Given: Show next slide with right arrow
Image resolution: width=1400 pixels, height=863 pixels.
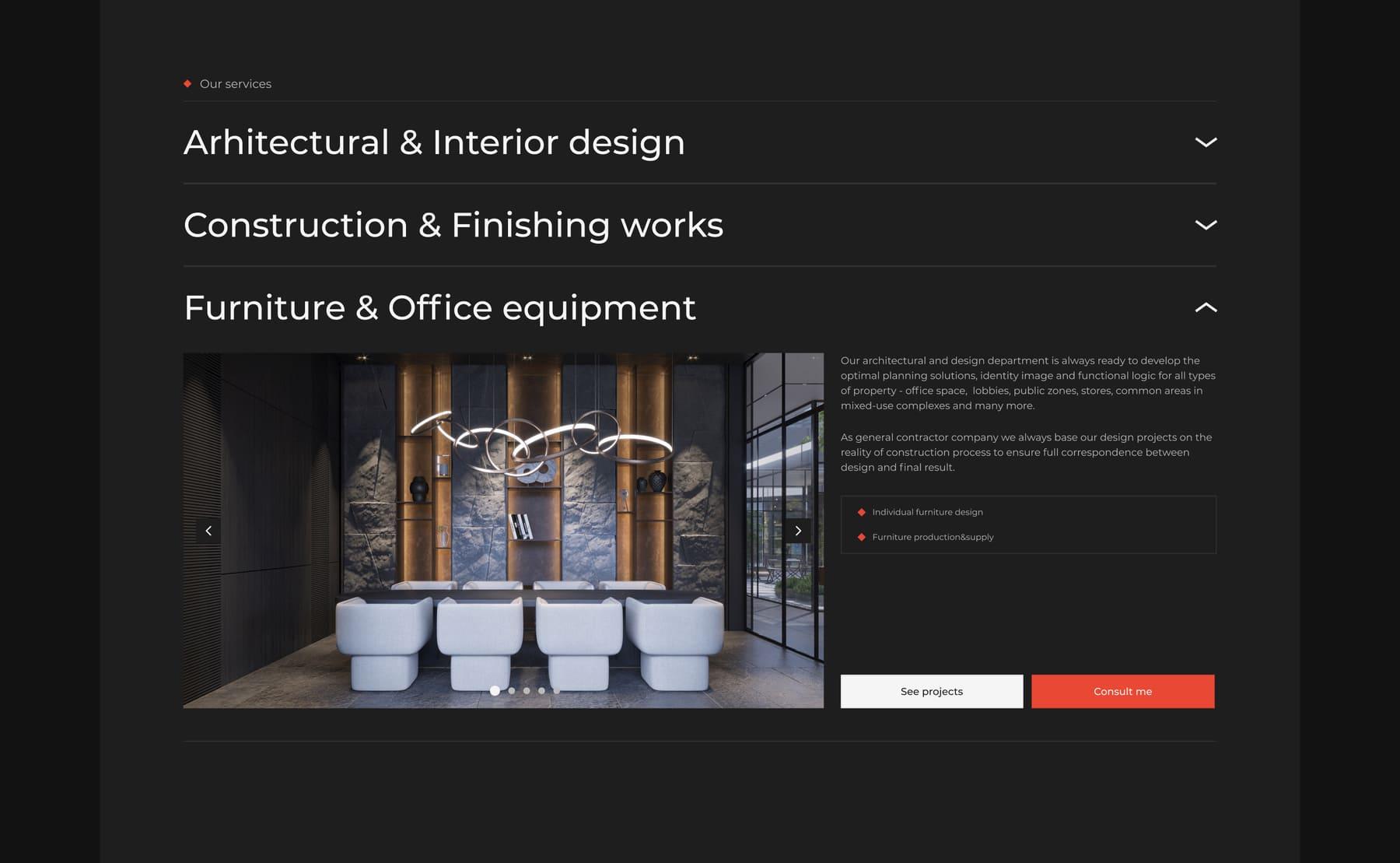Looking at the screenshot, I should click(x=797, y=531).
